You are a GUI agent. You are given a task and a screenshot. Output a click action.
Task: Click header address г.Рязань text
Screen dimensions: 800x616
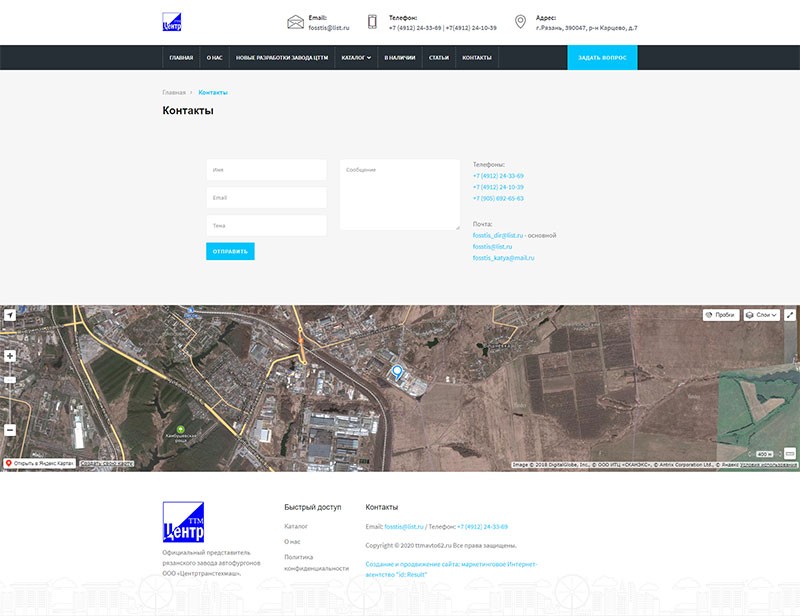[586, 28]
